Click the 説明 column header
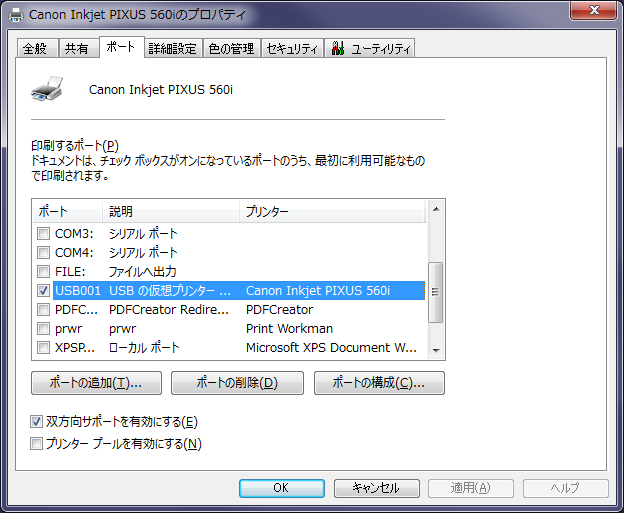This screenshot has width=624, height=513. [x=171, y=211]
